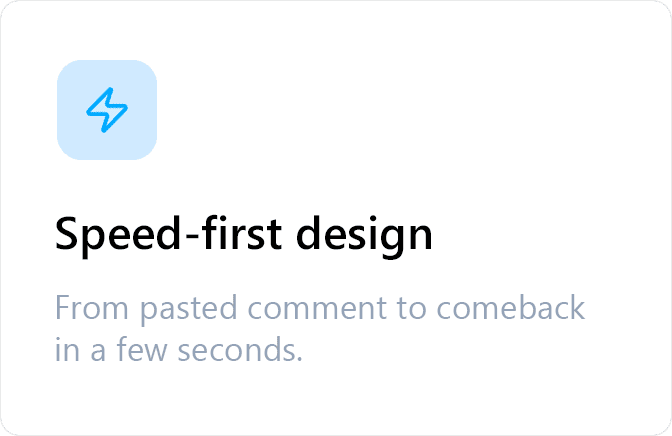Click the "Speed-first design" heading
Screen dimensions: 672x436
244,236
